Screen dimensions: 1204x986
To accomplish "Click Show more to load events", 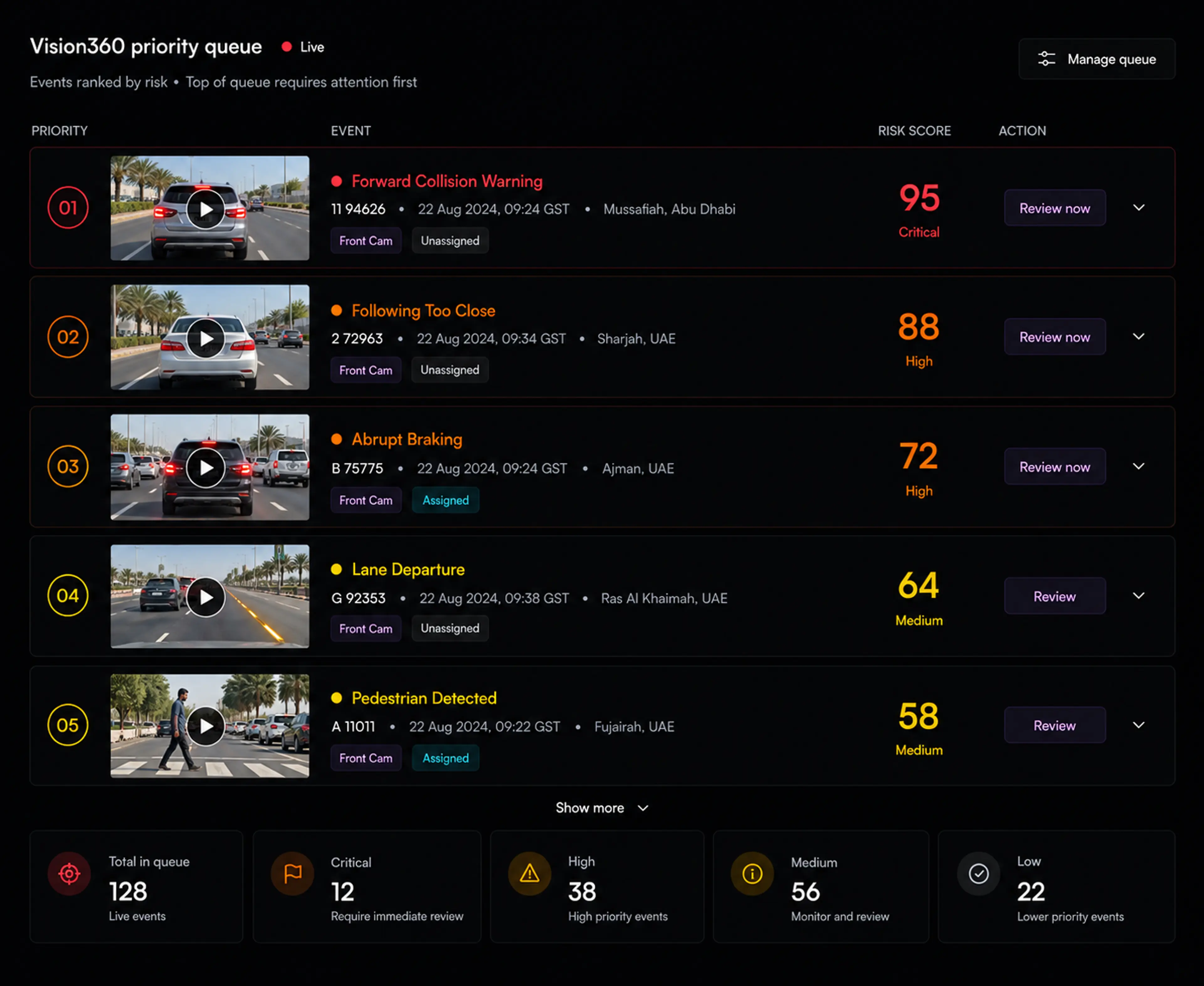I will pos(602,808).
